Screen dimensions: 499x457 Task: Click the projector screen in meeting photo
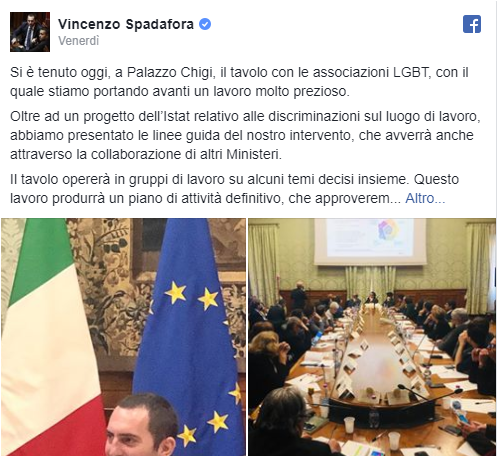click(370, 241)
